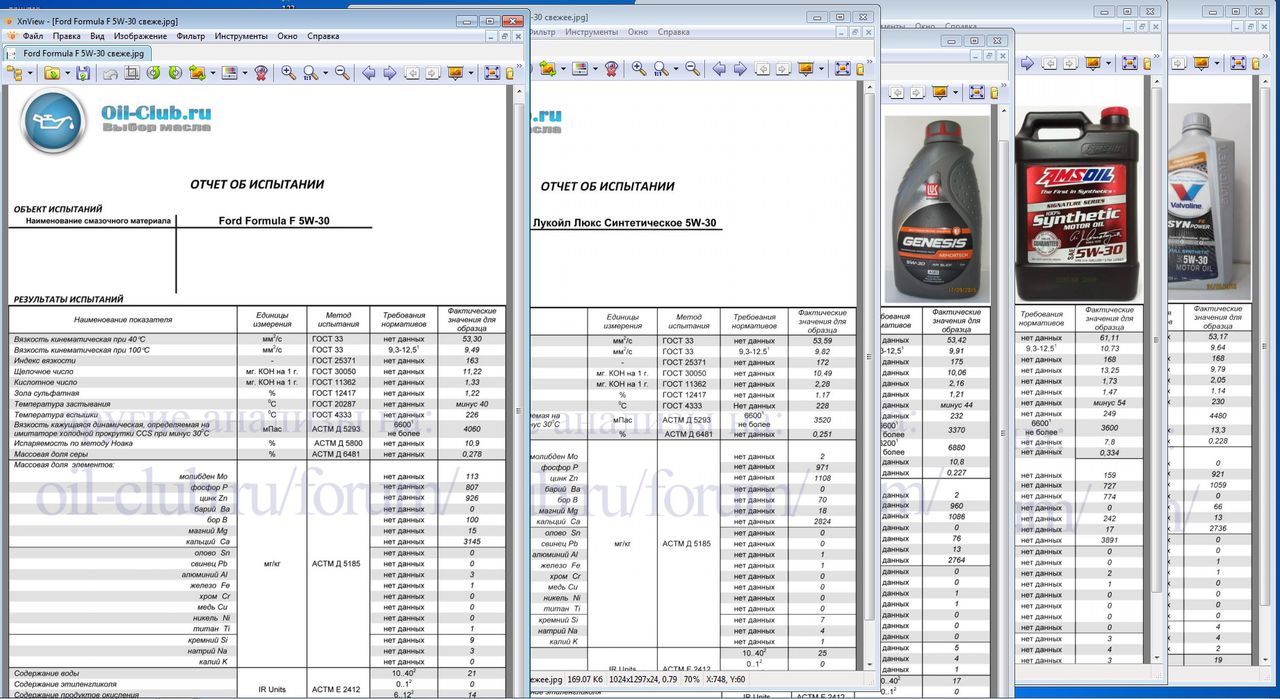Slideshow icon in the Лукойл Люкс window
Viewport: 1280px width, 699px height.
[x=805, y=69]
